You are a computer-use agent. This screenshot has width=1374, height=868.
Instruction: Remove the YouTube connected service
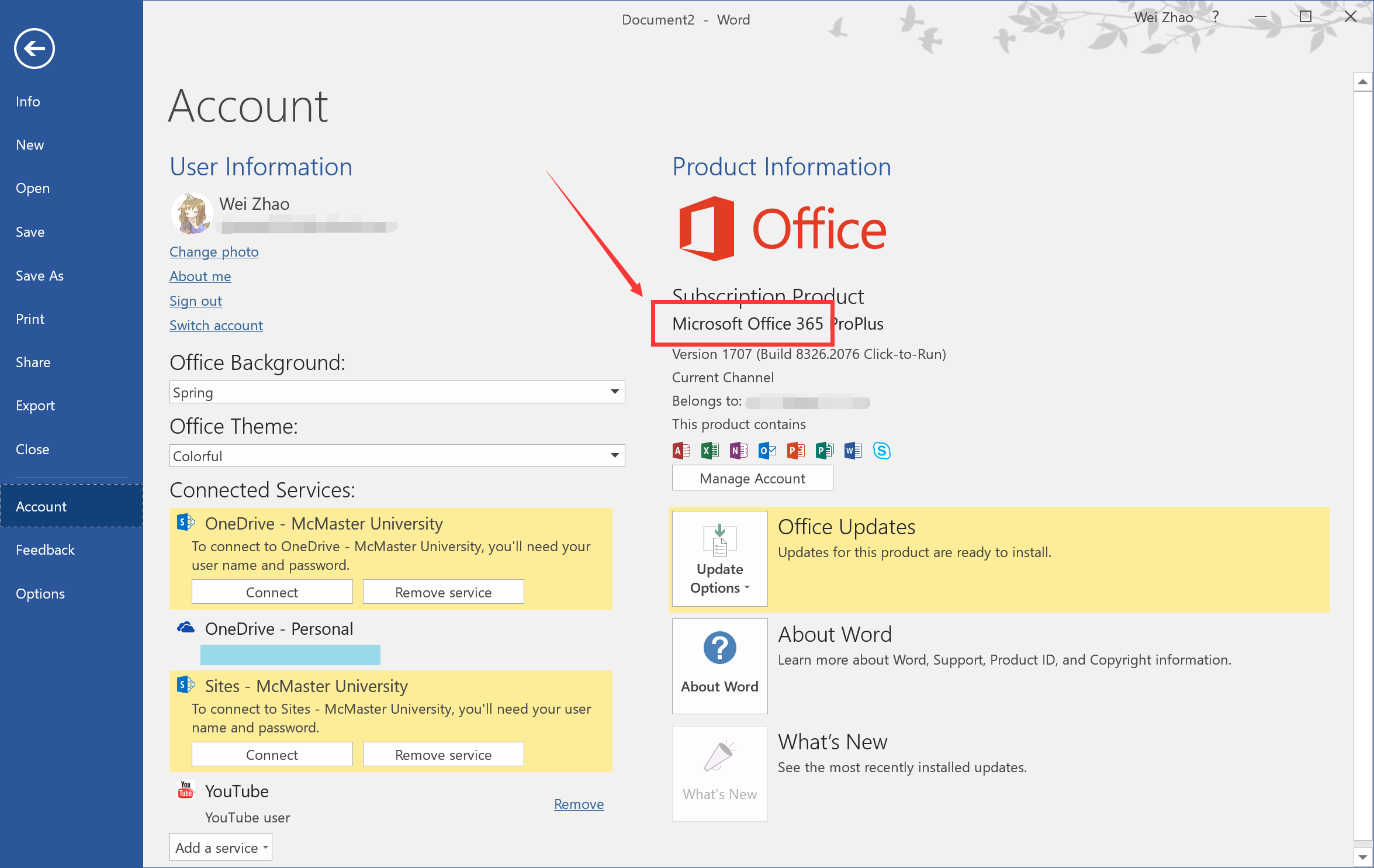579,804
